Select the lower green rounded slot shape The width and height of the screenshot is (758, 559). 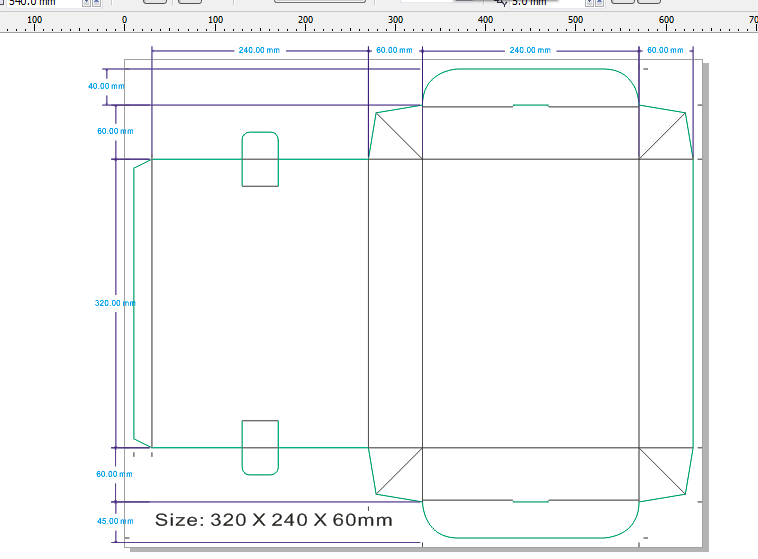tap(260, 474)
